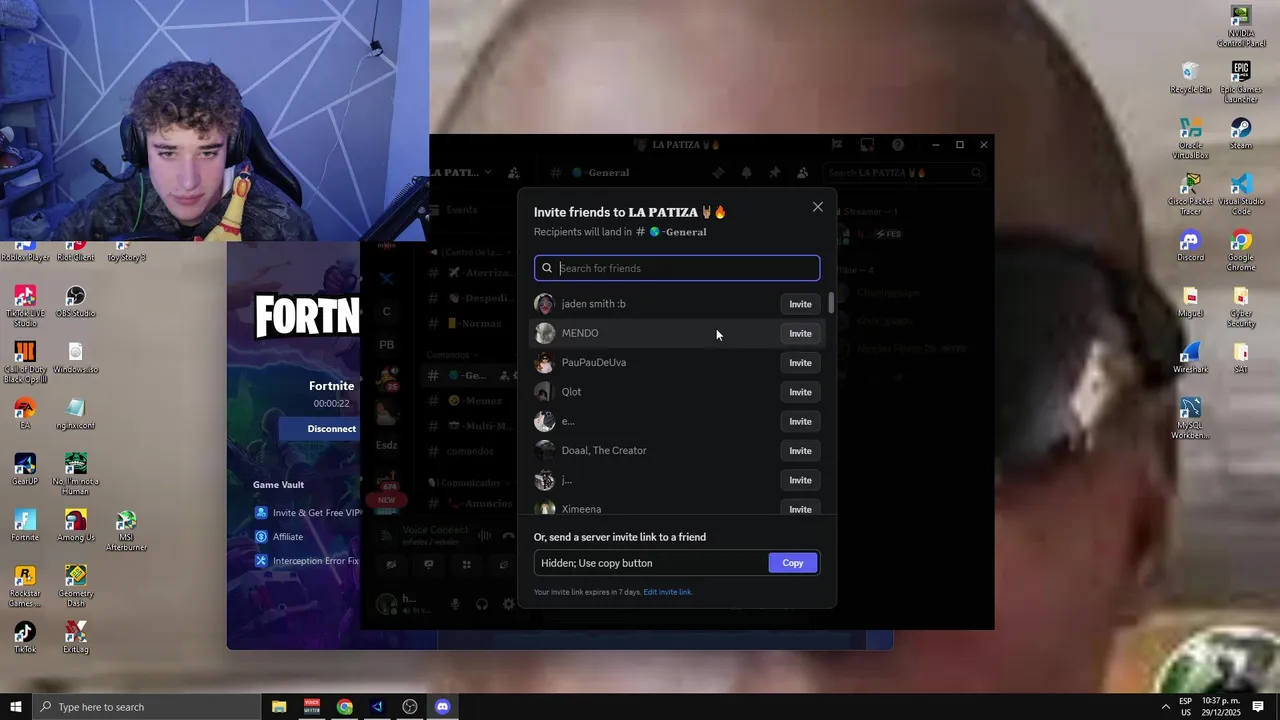Open Call of Duty Black Ops III icon
This screenshot has width=1280, height=720.
point(25,362)
